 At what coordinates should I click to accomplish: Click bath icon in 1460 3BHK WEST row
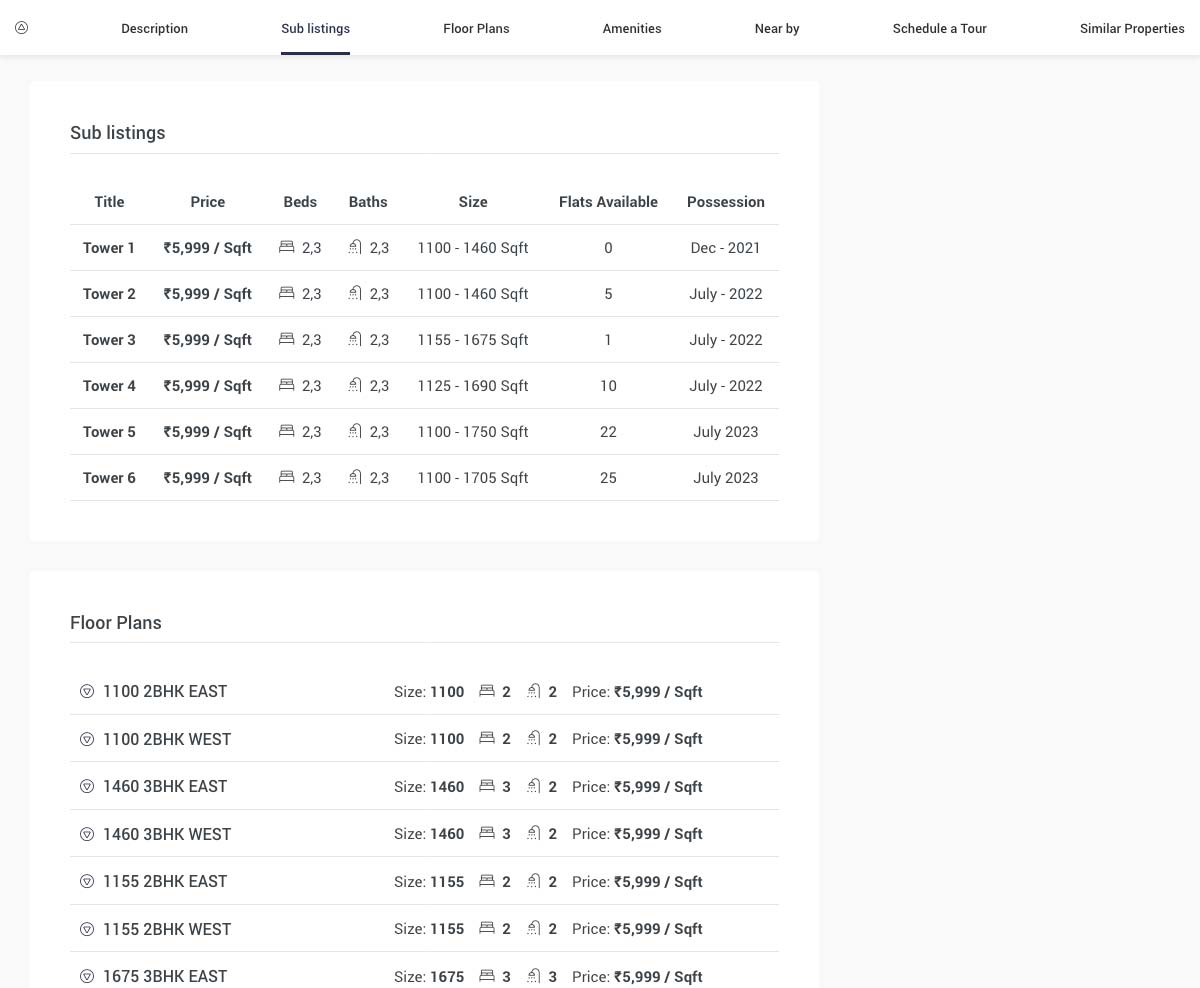[x=534, y=833]
